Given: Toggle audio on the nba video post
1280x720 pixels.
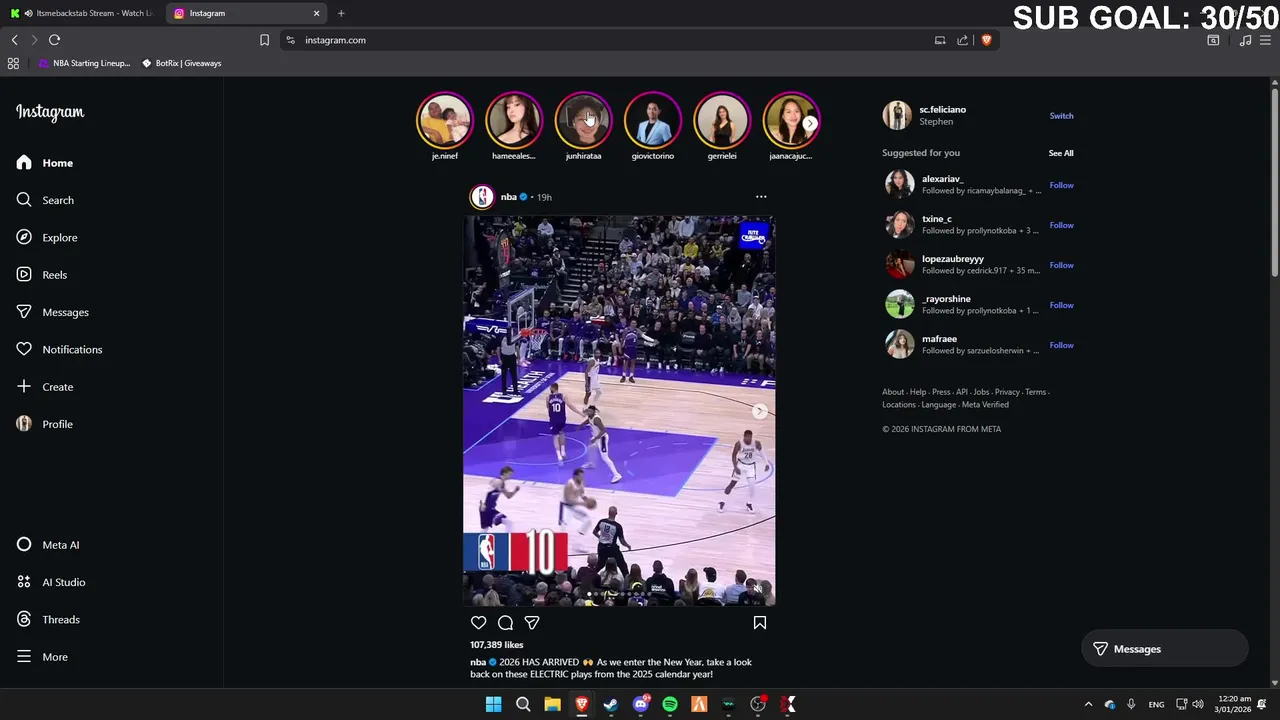Looking at the screenshot, I should (x=757, y=589).
